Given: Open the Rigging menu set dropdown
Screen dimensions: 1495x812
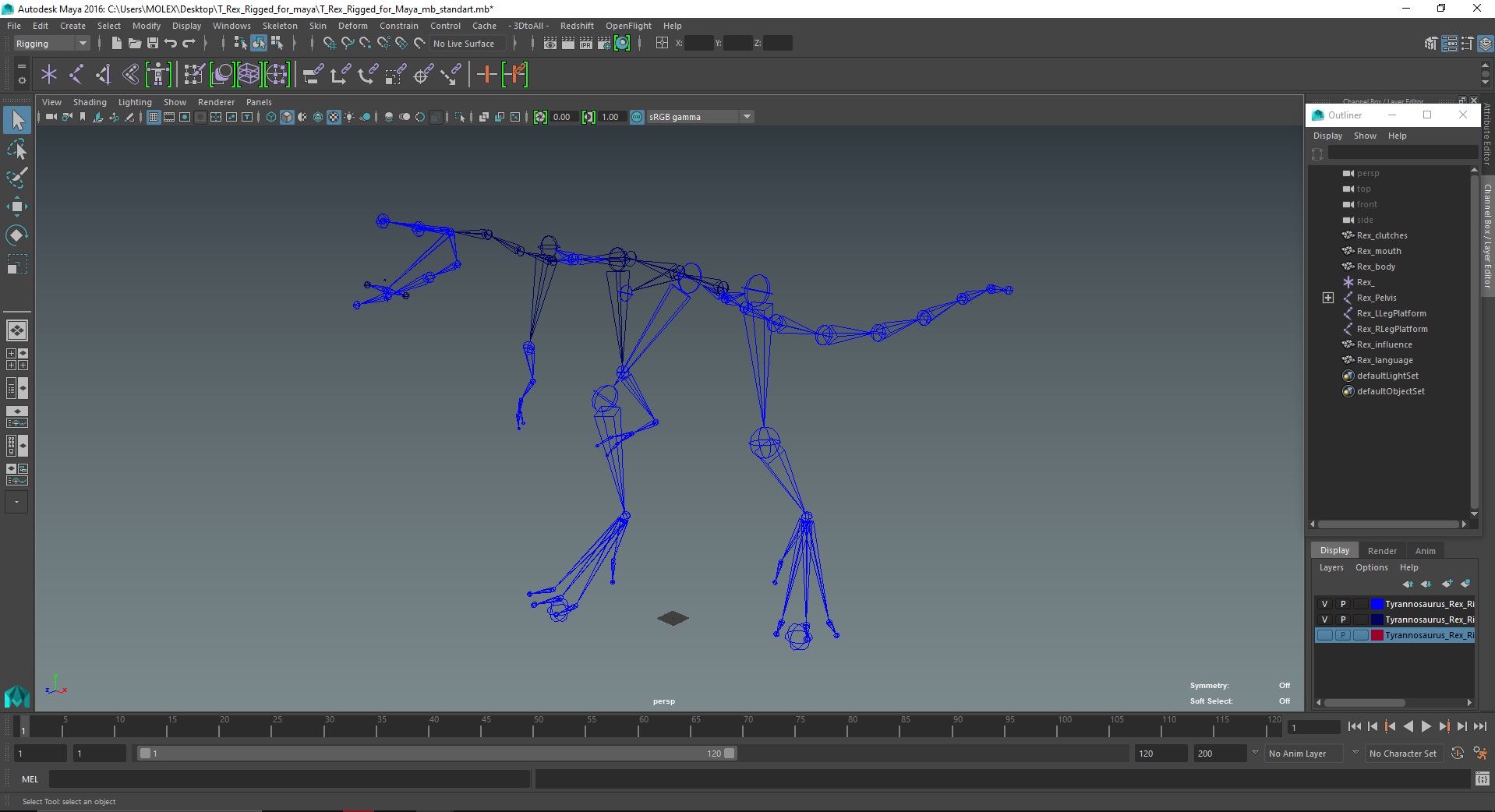Looking at the screenshot, I should click(x=51, y=44).
